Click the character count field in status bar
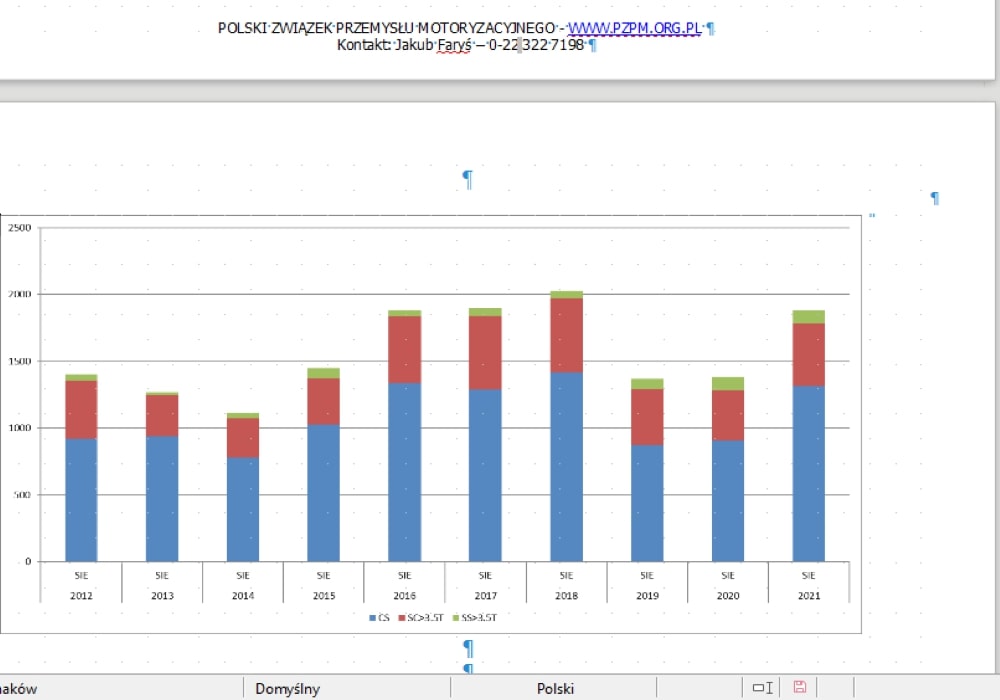The height and width of the screenshot is (700, 1000). coord(20,688)
